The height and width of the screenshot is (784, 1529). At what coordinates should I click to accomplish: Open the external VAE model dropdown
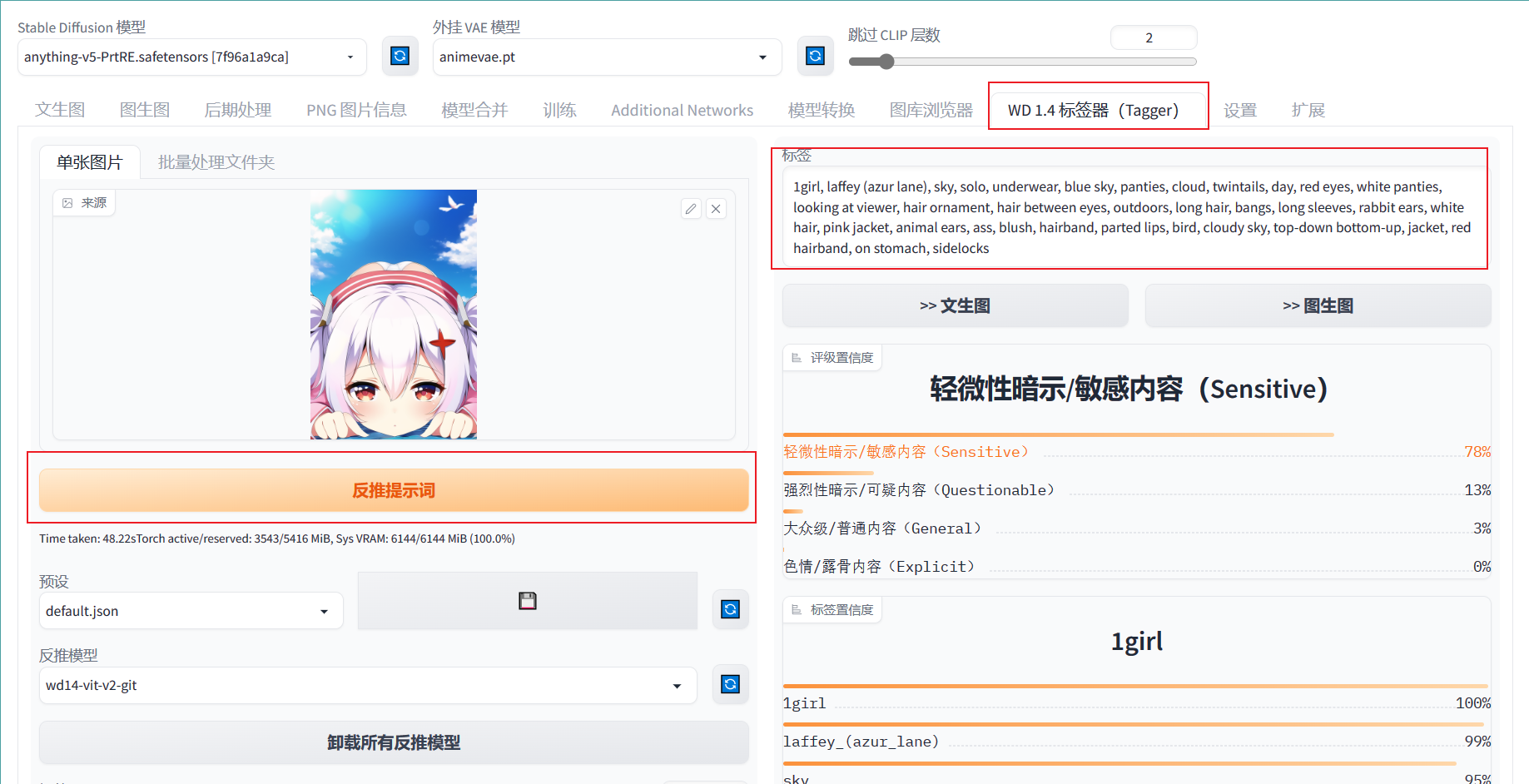[606, 57]
